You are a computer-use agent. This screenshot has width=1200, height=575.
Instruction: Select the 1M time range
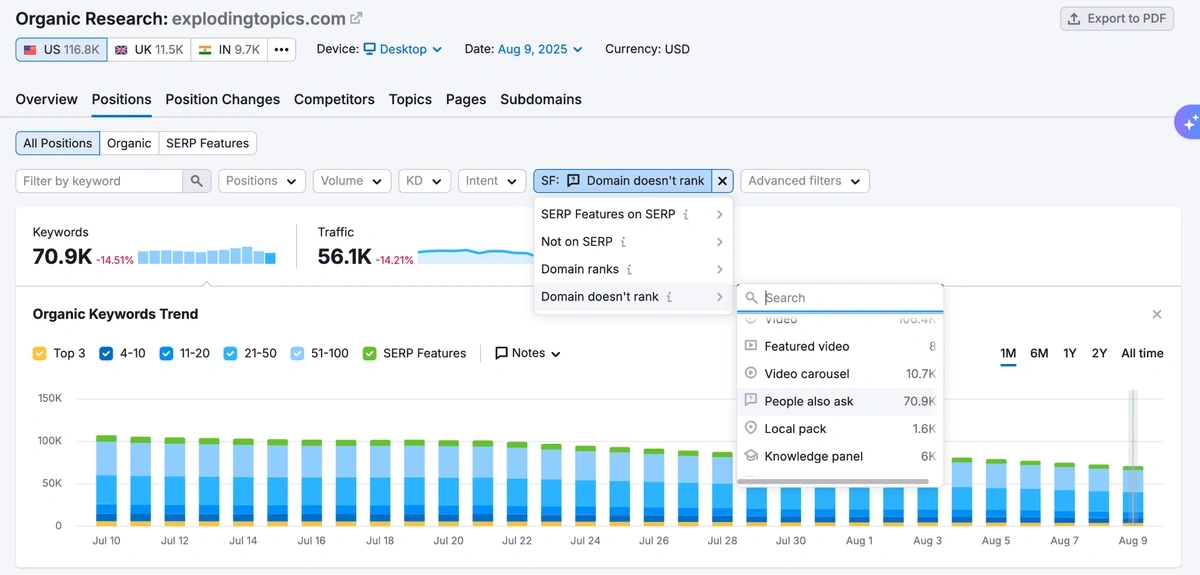(1008, 353)
